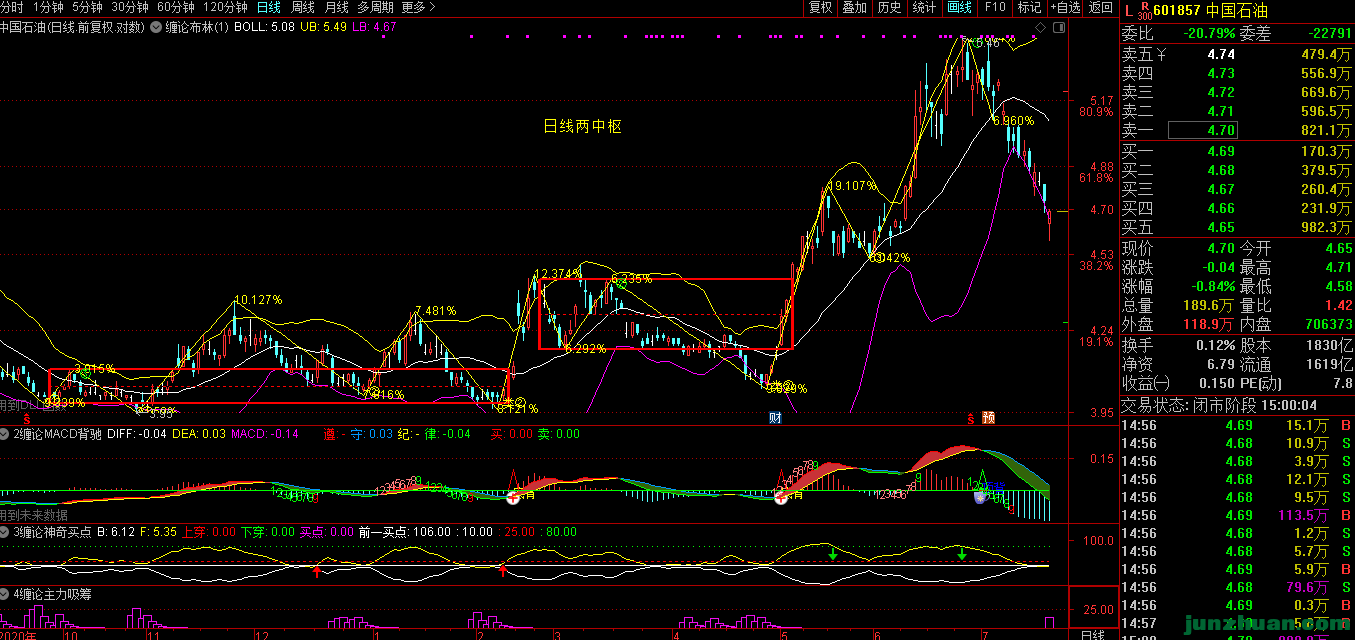
Task: Click the 财 financial marker on chart
Action: coord(775,418)
